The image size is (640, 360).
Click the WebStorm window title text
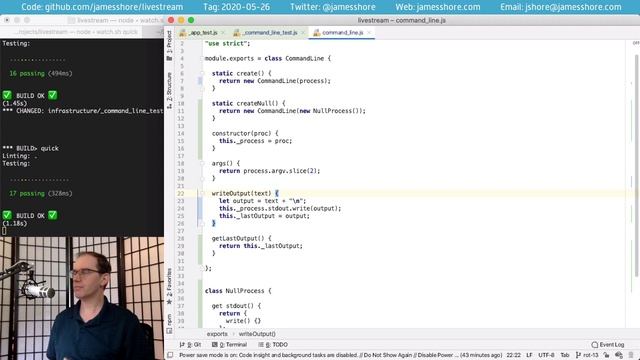tap(402, 20)
